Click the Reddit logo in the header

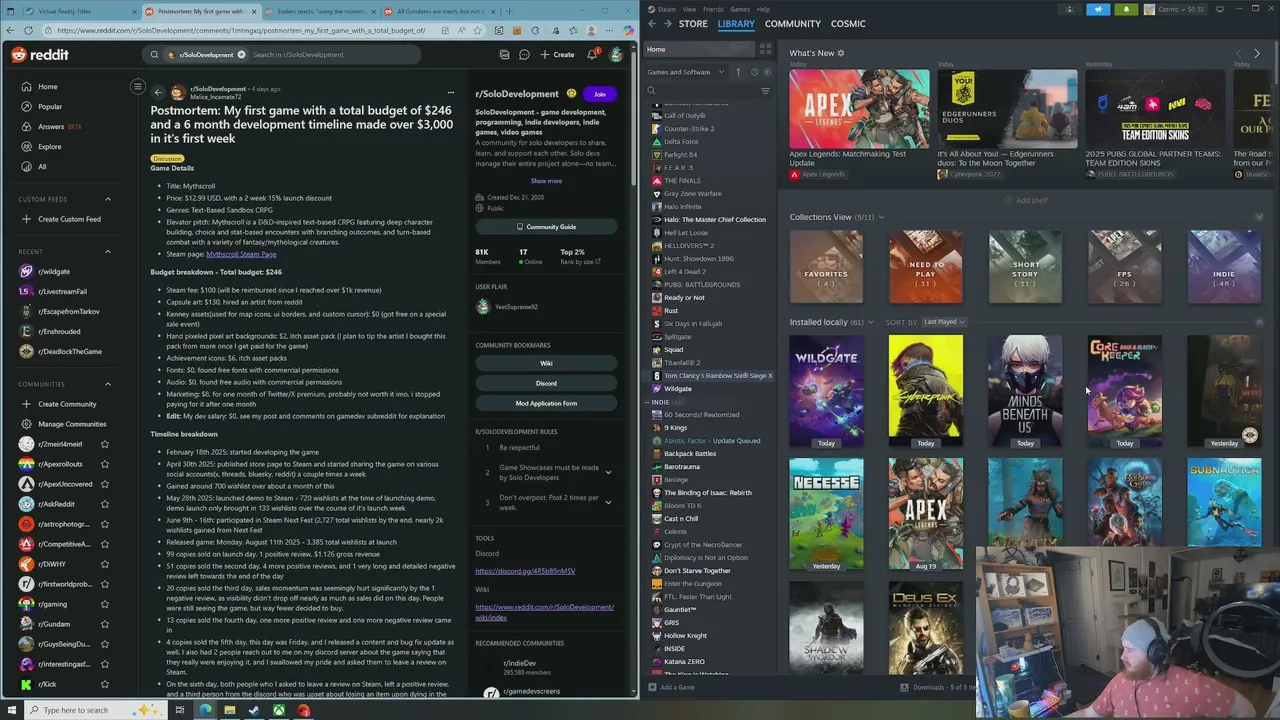(x=40, y=55)
